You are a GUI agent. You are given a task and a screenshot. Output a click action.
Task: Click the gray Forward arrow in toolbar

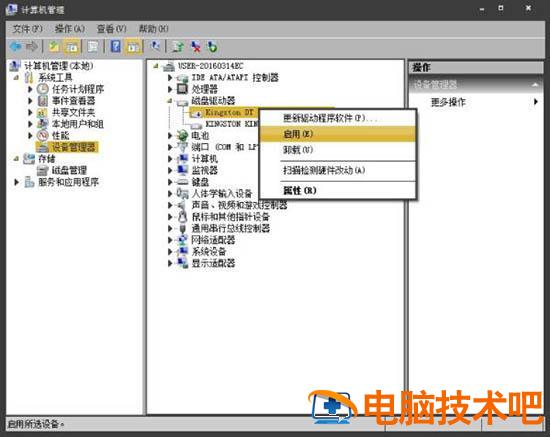click(x=32, y=46)
